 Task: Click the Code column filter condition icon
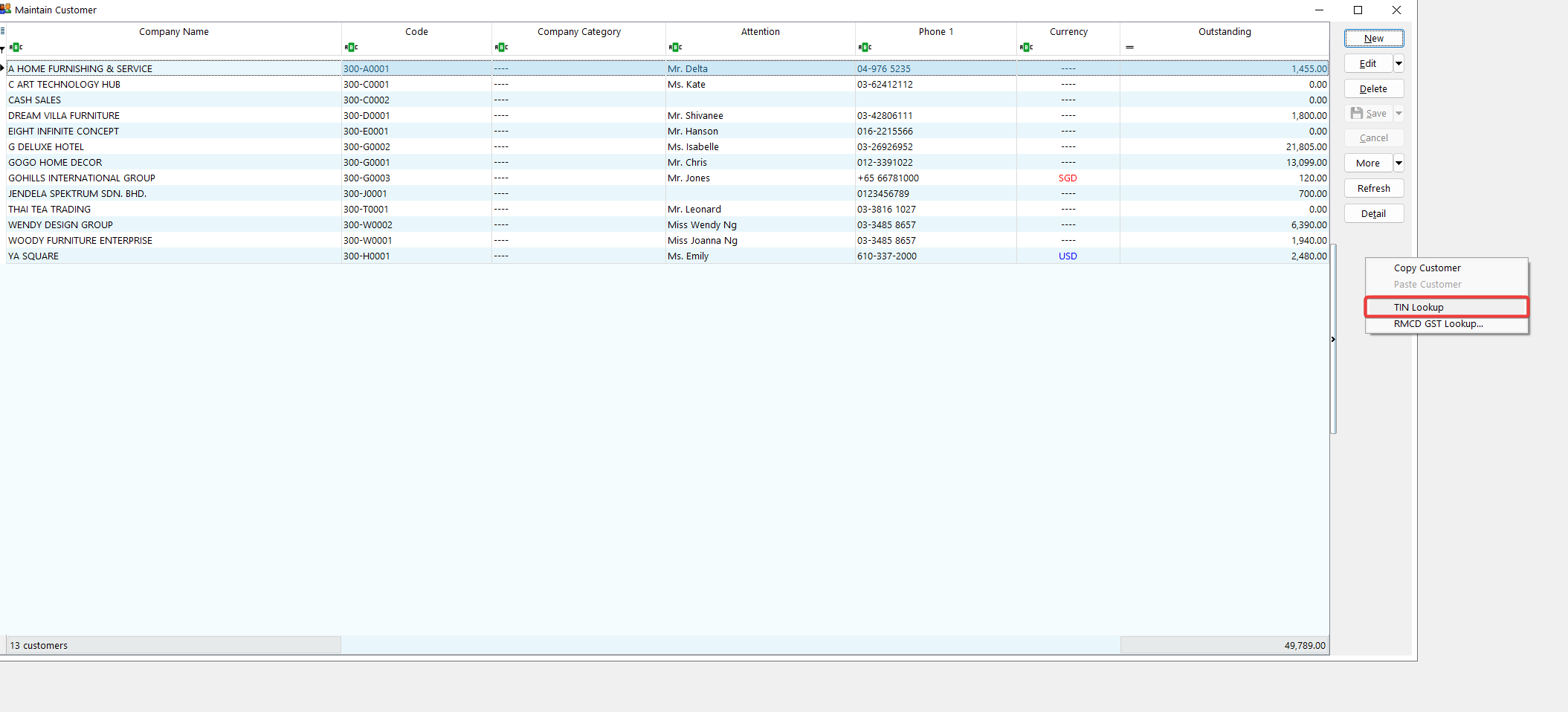pyautogui.click(x=351, y=48)
